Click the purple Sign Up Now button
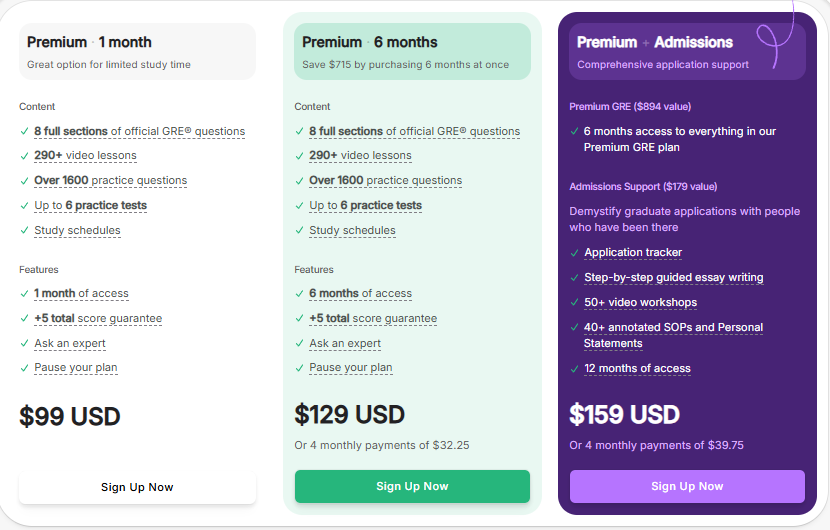Image resolution: width=830 pixels, height=530 pixels. point(687,486)
